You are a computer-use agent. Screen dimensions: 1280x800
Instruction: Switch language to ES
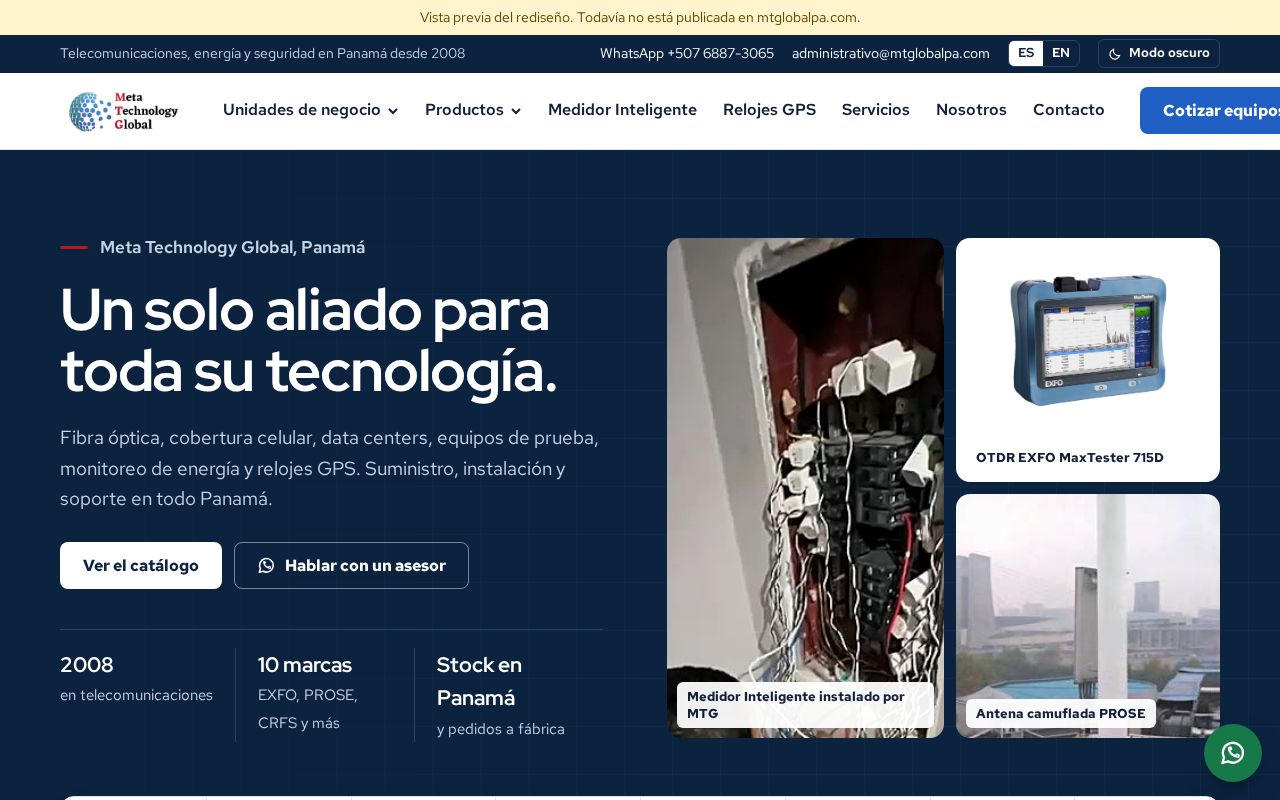[x=1026, y=53]
